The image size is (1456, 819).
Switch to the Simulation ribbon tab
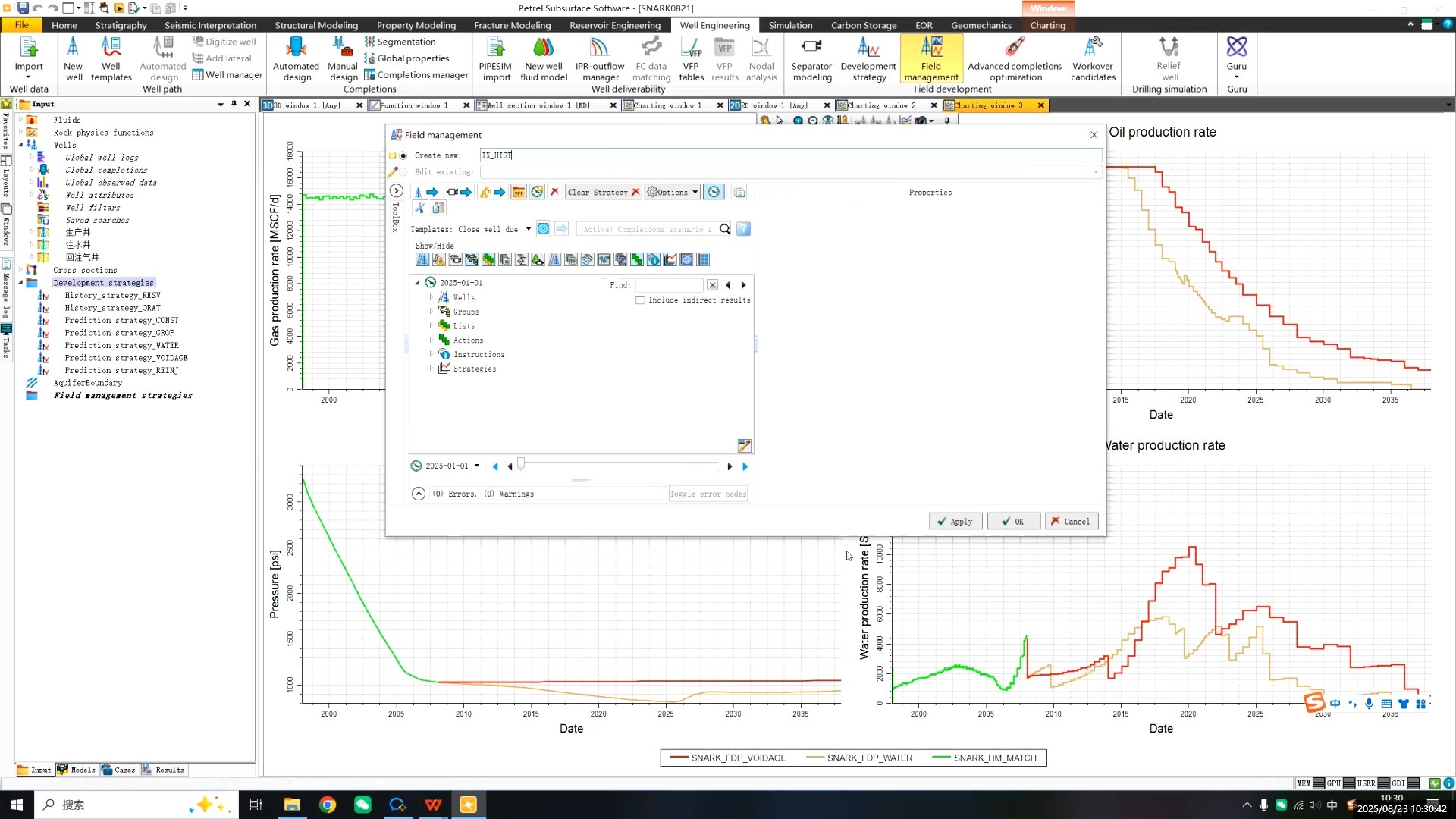pos(790,25)
